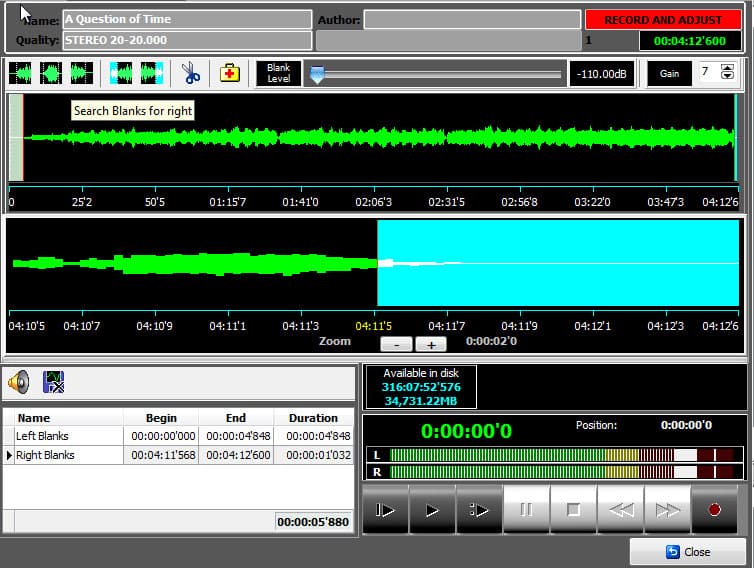The width and height of the screenshot is (754, 569).
Task: Click the play-from-start button
Action: click(x=385, y=510)
